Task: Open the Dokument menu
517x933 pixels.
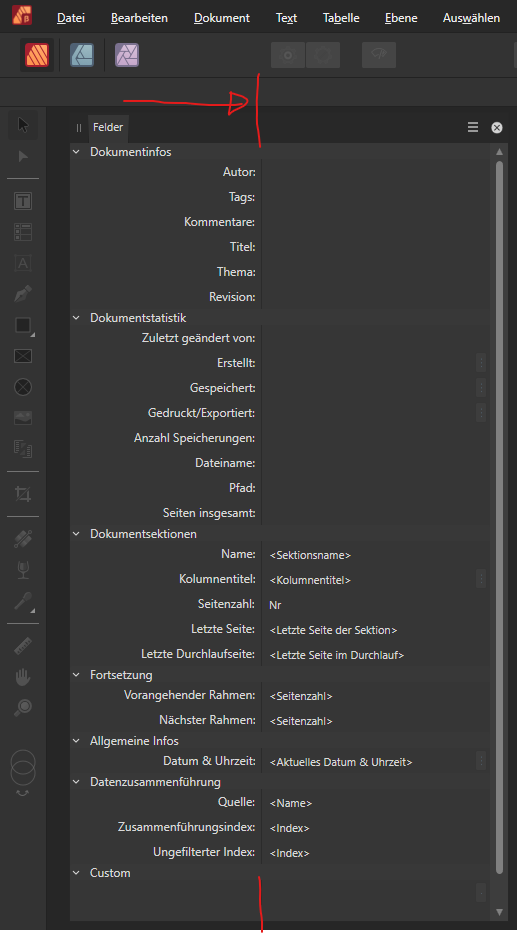Action: (222, 18)
